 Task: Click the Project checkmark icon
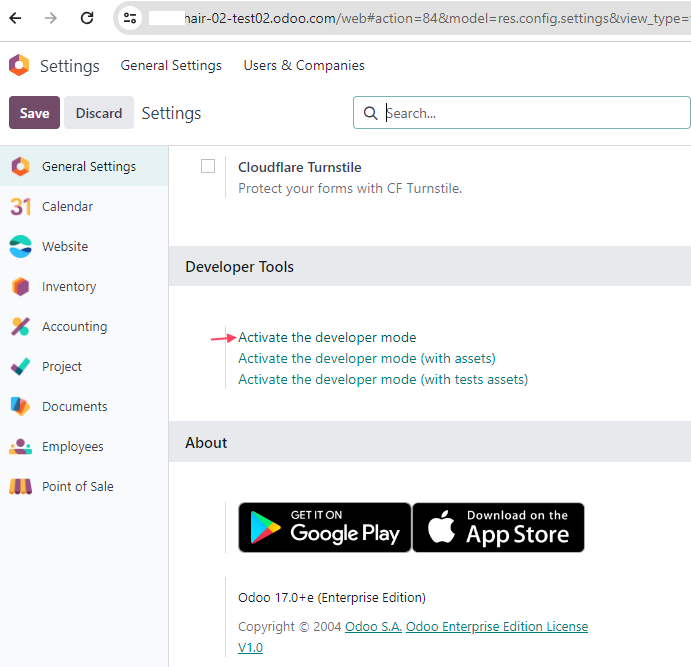[20, 367]
